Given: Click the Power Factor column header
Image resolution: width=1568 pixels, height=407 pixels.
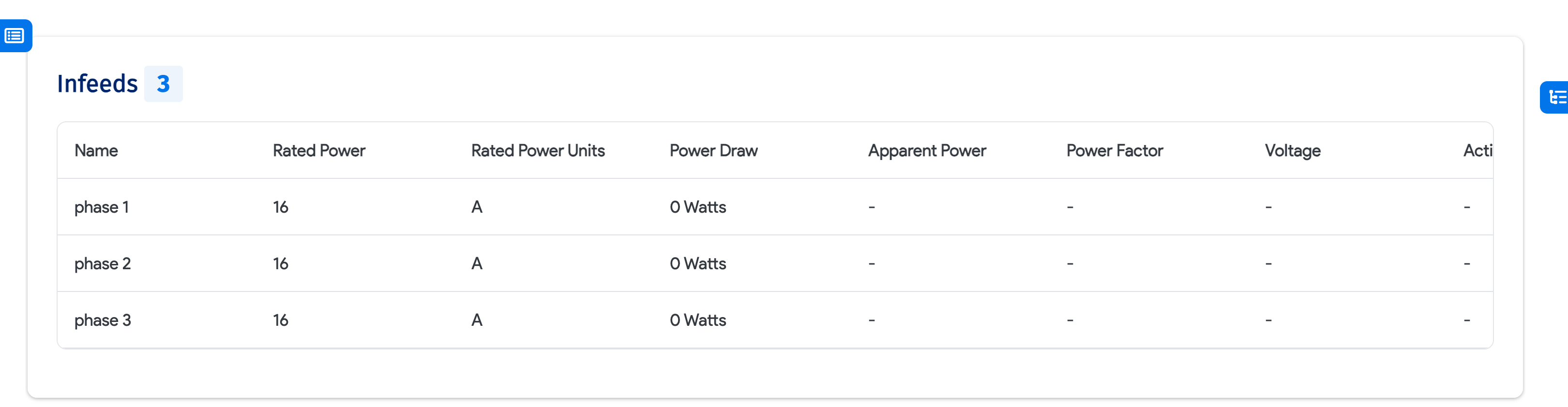Looking at the screenshot, I should tap(1115, 150).
